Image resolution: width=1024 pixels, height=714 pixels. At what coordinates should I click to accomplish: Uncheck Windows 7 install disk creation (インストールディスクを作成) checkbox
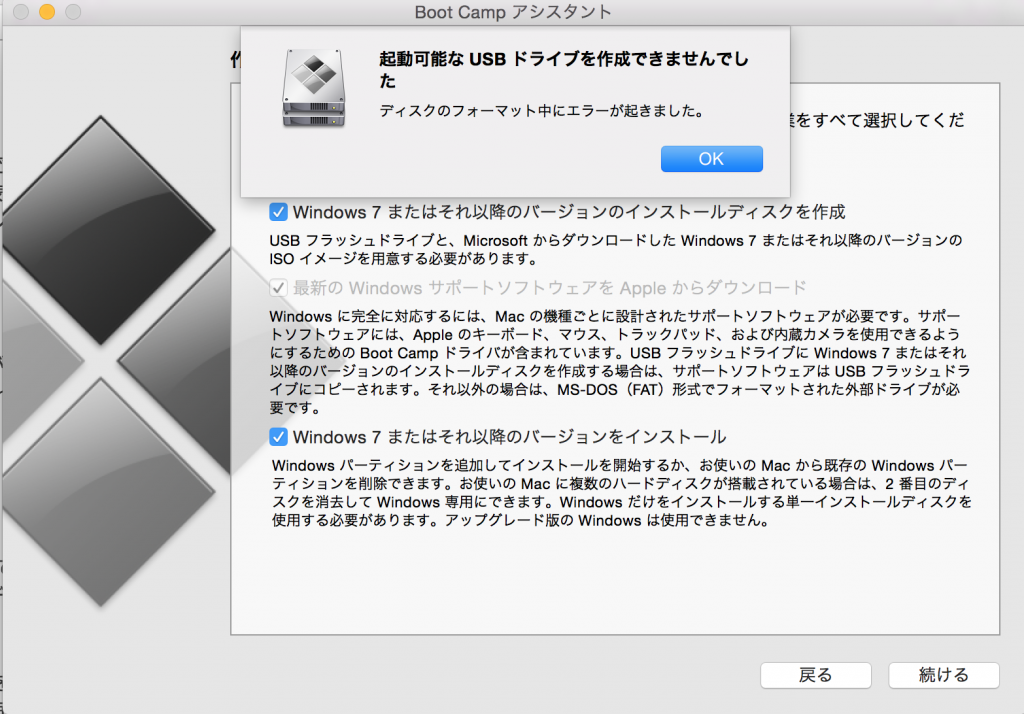click(x=278, y=212)
